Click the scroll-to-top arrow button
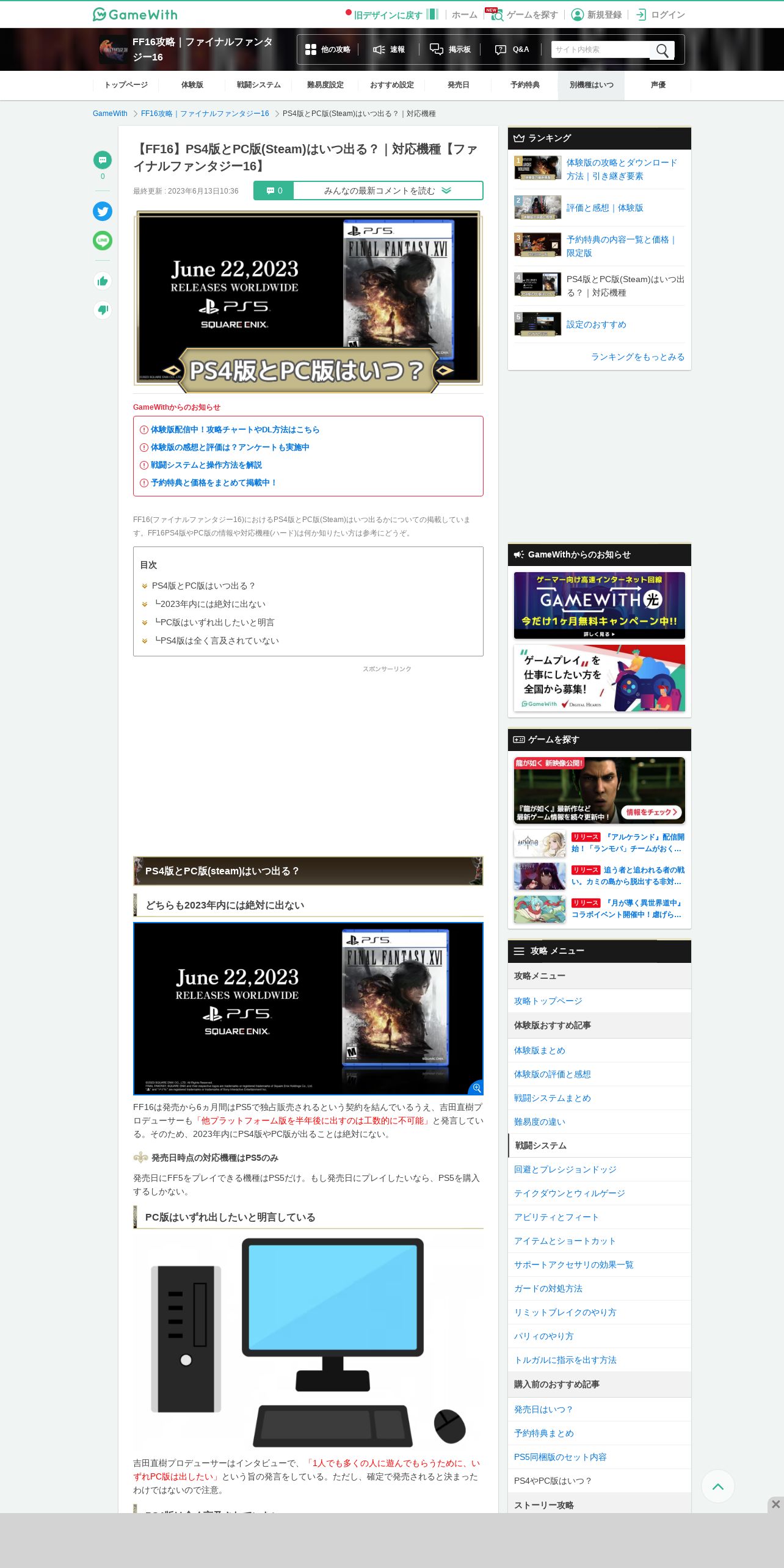Screen dimensions: 784x1568 [x=718, y=1487]
